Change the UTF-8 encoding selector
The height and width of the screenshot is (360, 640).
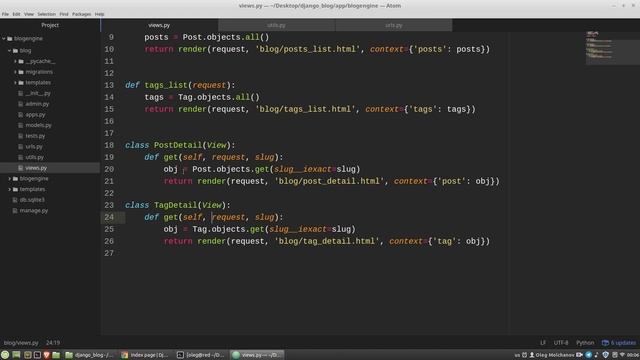(561, 343)
